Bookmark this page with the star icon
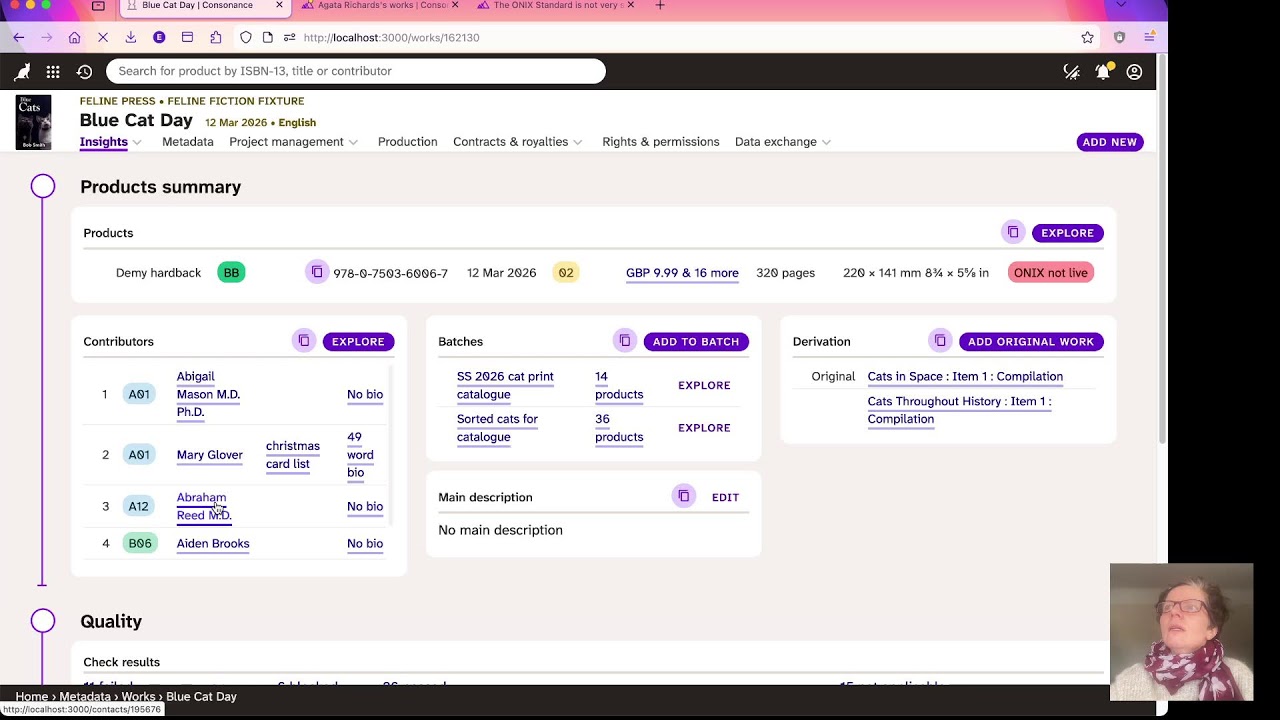Image resolution: width=1280 pixels, height=720 pixels. click(x=1088, y=37)
